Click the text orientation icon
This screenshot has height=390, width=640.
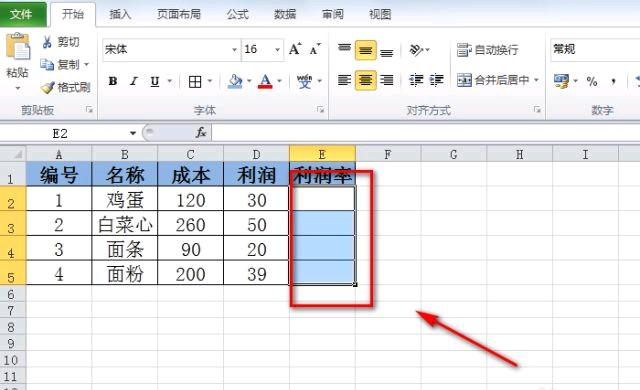pos(416,50)
